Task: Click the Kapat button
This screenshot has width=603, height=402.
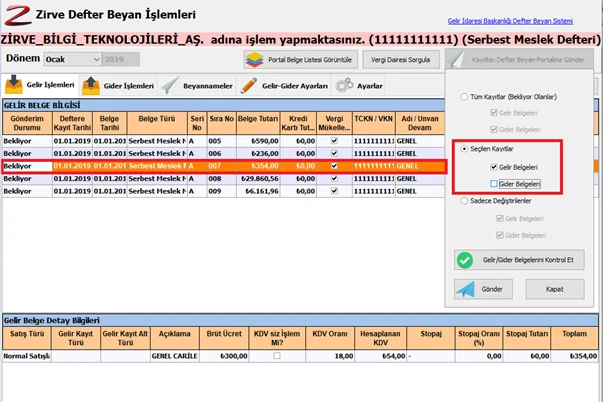Action: 555,289
